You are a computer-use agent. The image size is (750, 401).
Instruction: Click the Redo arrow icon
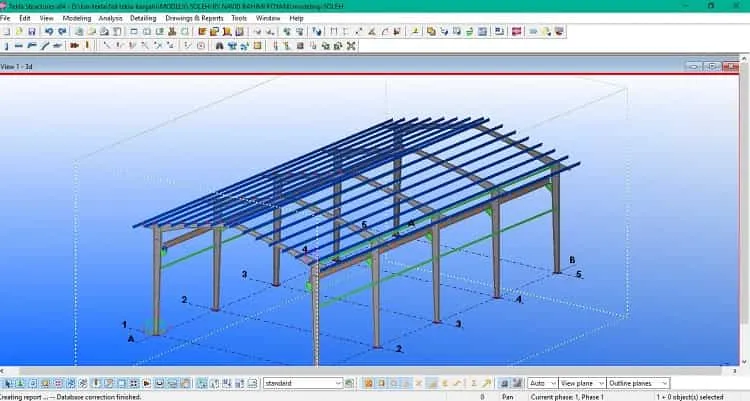[62, 32]
